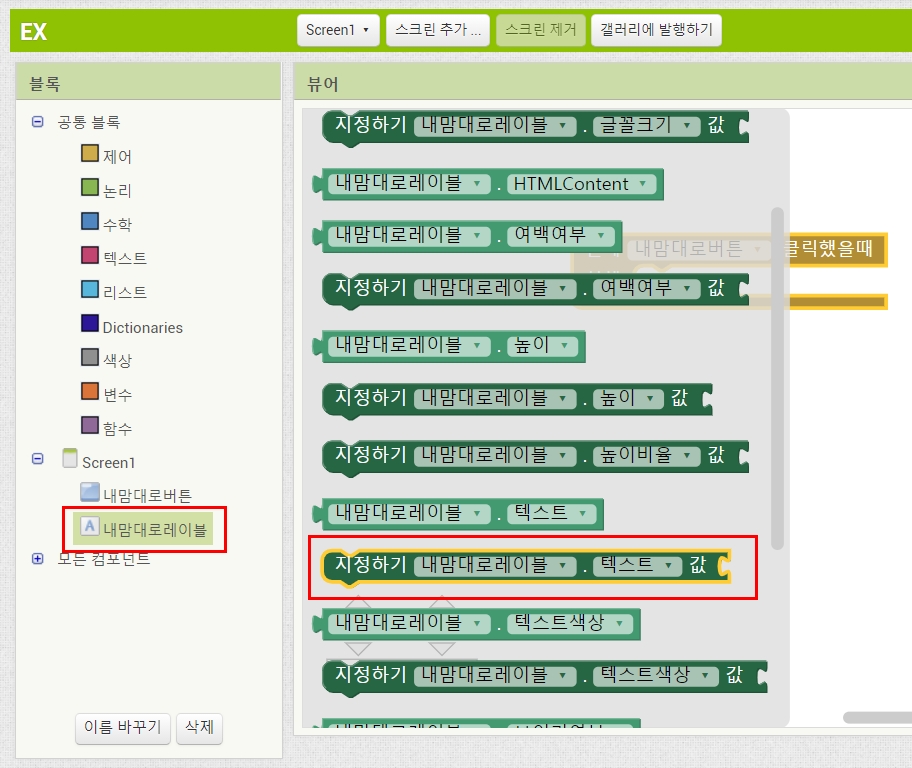Click the 갤러리에 발행하기 button
The height and width of the screenshot is (768, 912).
click(656, 30)
